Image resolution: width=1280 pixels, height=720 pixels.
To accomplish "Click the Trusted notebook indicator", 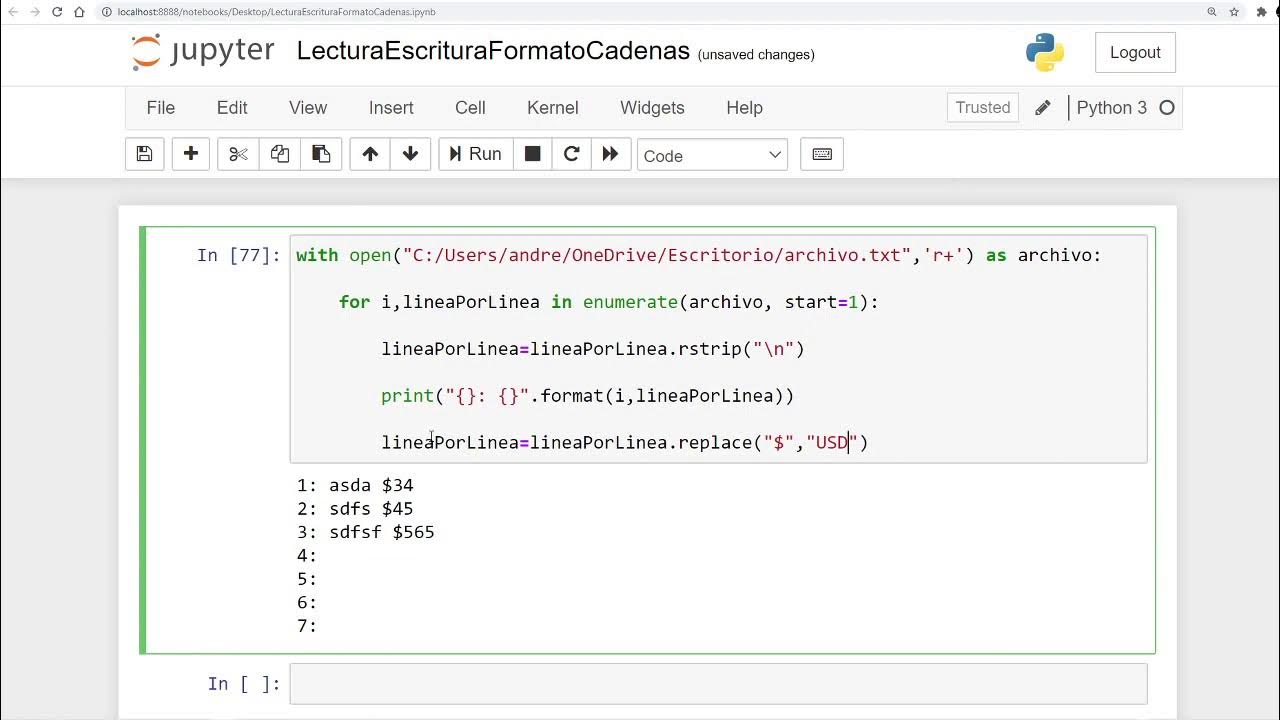I will [x=983, y=108].
